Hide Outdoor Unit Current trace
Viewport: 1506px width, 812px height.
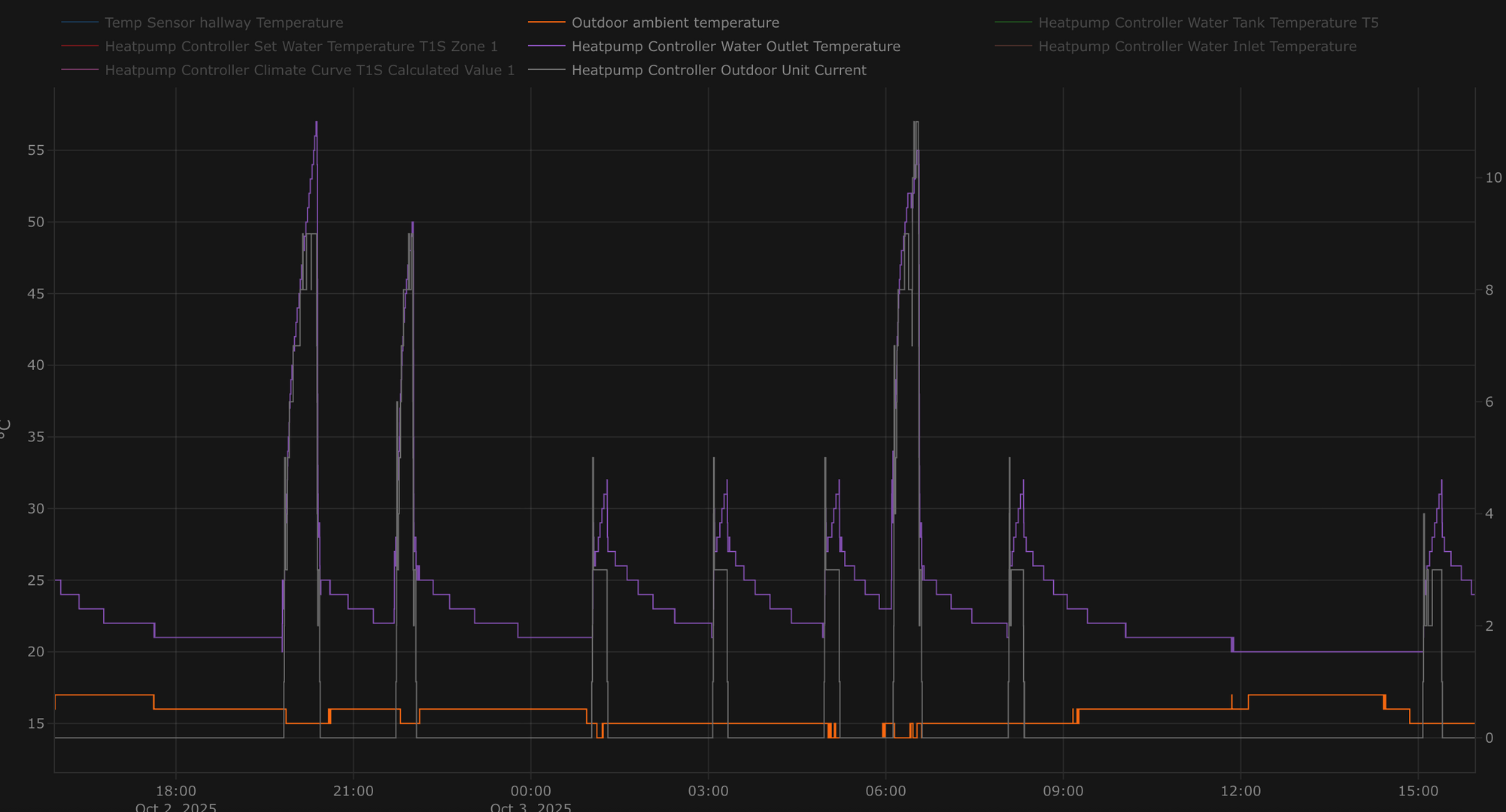718,71
